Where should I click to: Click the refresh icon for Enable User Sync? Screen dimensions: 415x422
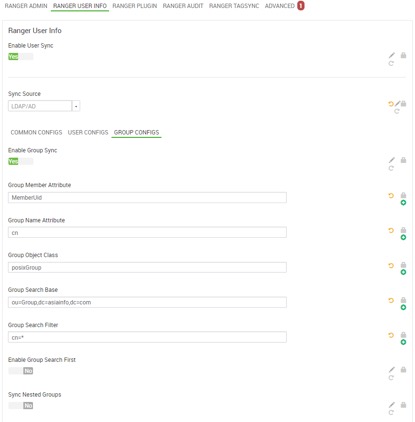391,63
